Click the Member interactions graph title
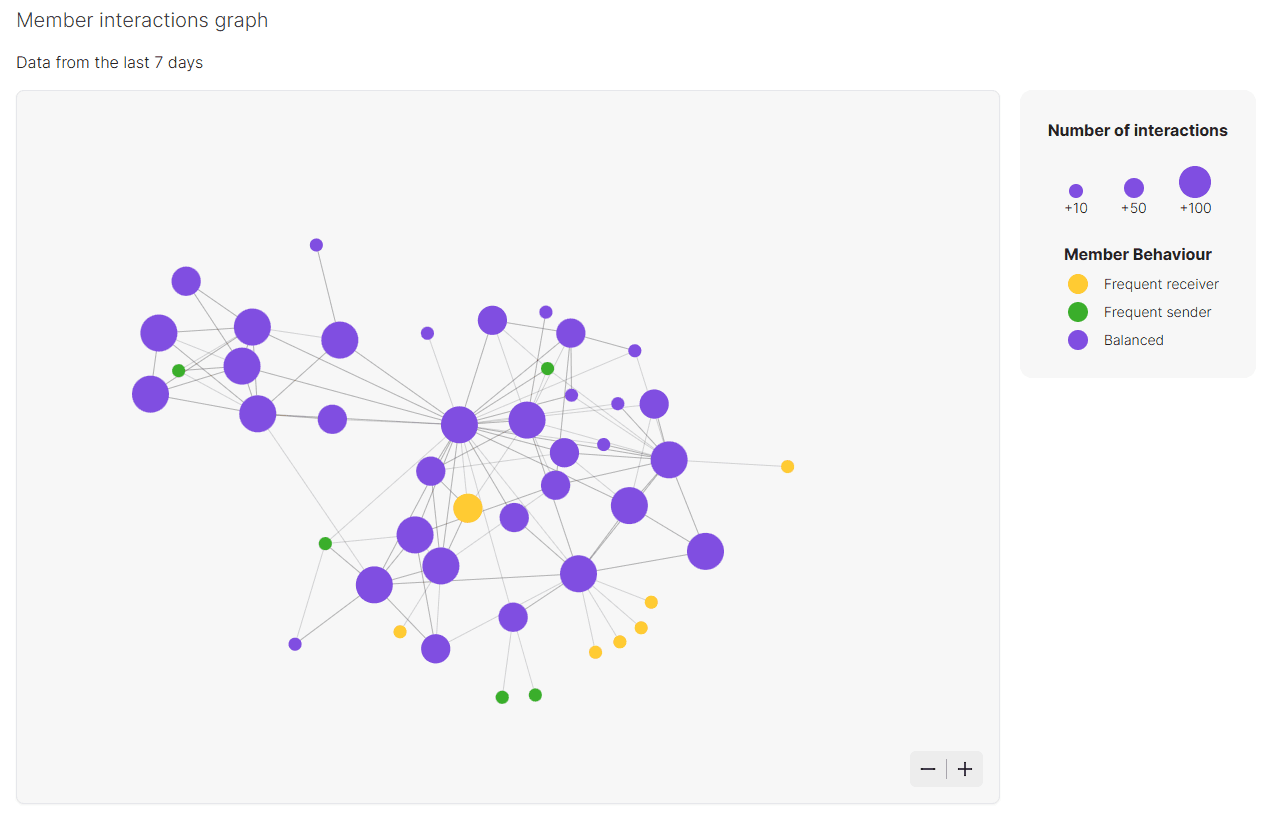This screenshot has width=1265, height=816. 142,20
